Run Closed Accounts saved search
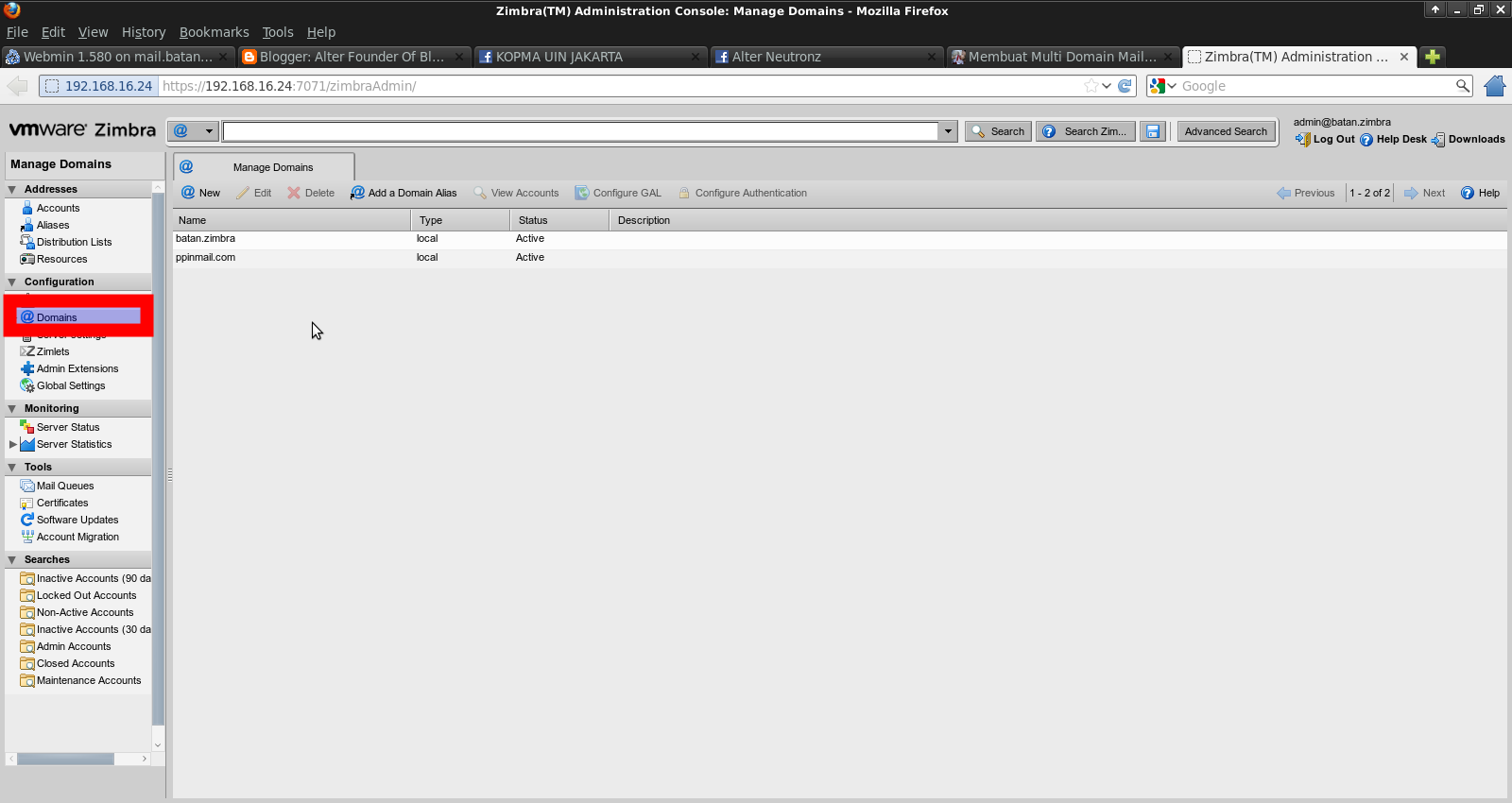The width and height of the screenshot is (1512, 803). (x=76, y=663)
